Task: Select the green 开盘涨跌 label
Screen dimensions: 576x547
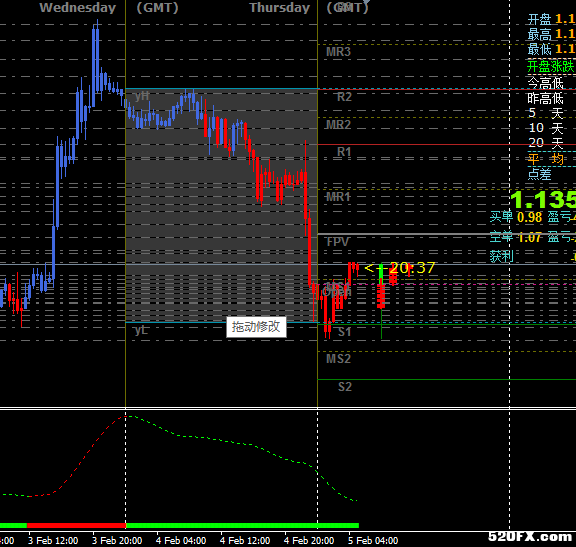Action: (x=551, y=66)
